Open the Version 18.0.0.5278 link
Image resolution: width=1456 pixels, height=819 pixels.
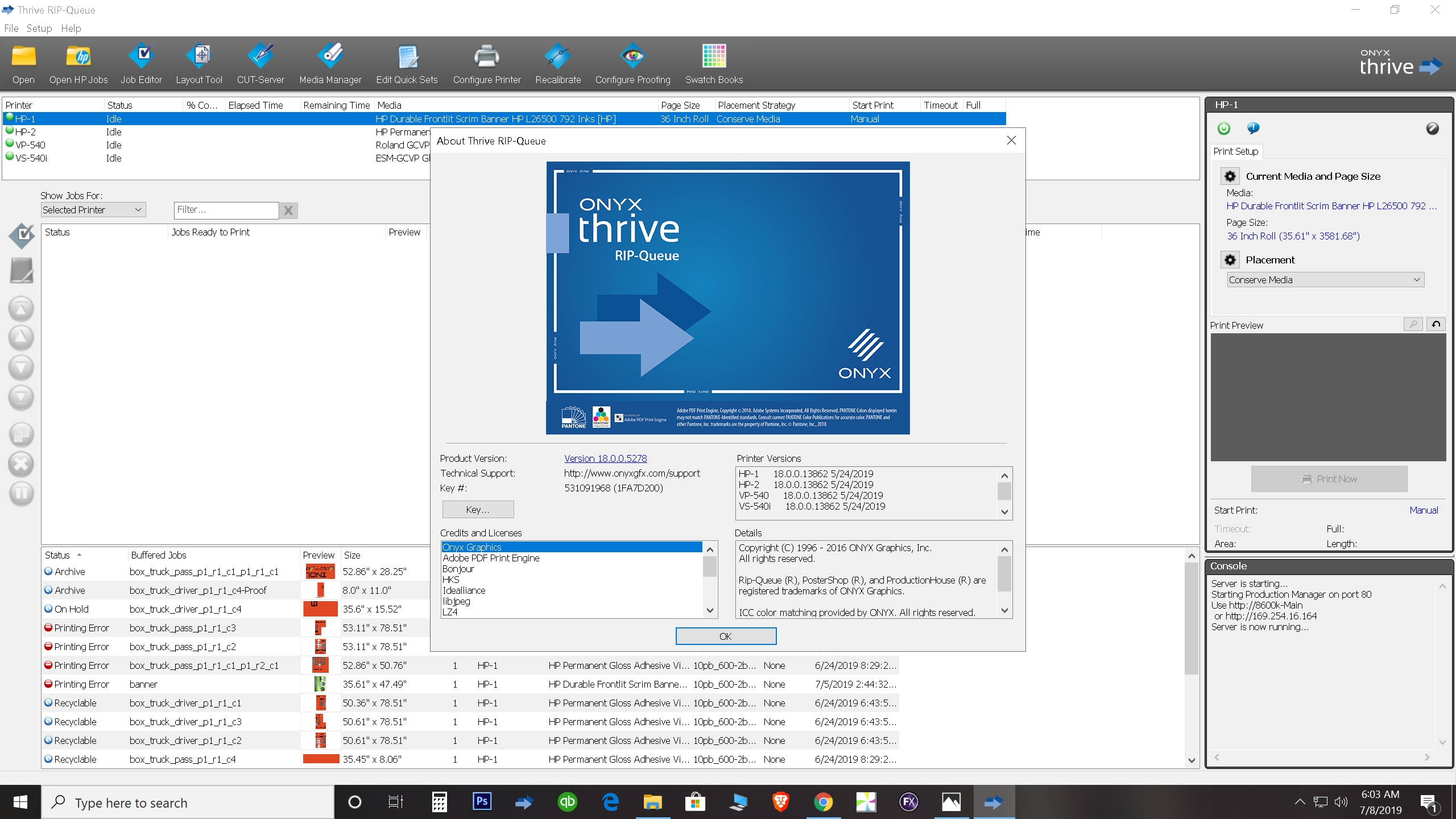605,458
